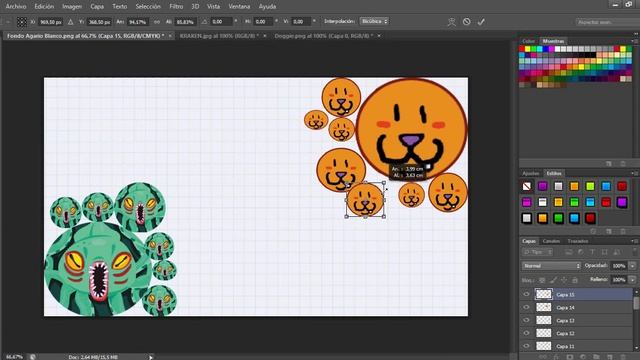Switch to the Trazados panel tab
This screenshot has height=360, width=640.
tap(578, 241)
